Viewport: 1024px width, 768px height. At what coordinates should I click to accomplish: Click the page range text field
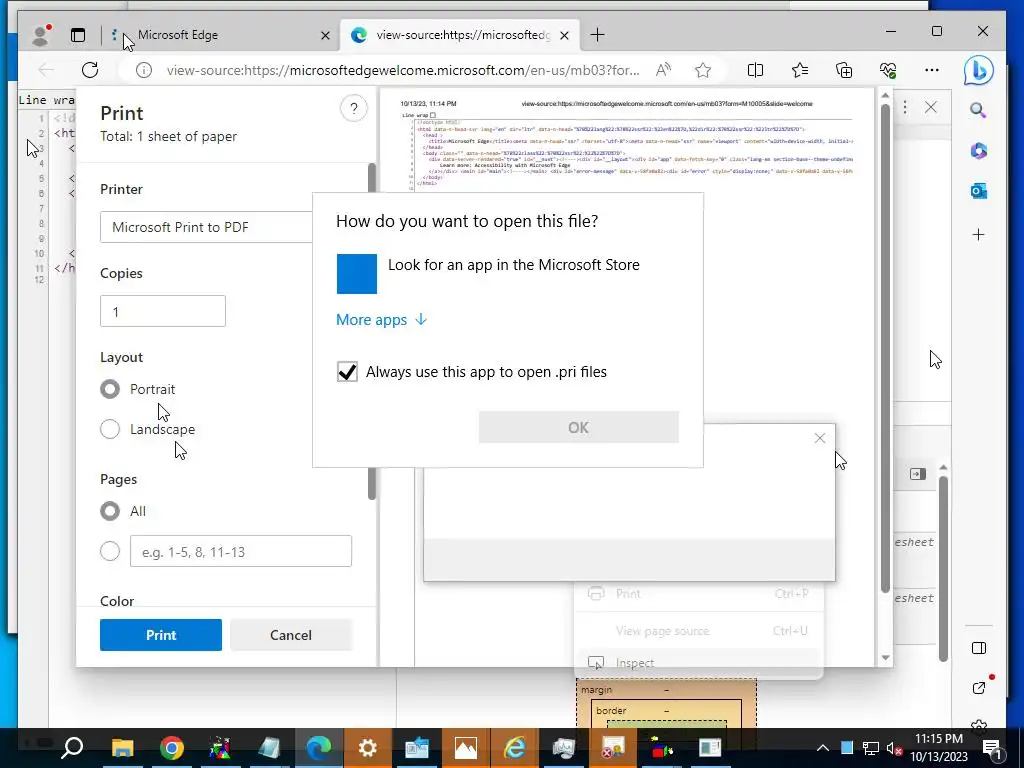point(241,551)
